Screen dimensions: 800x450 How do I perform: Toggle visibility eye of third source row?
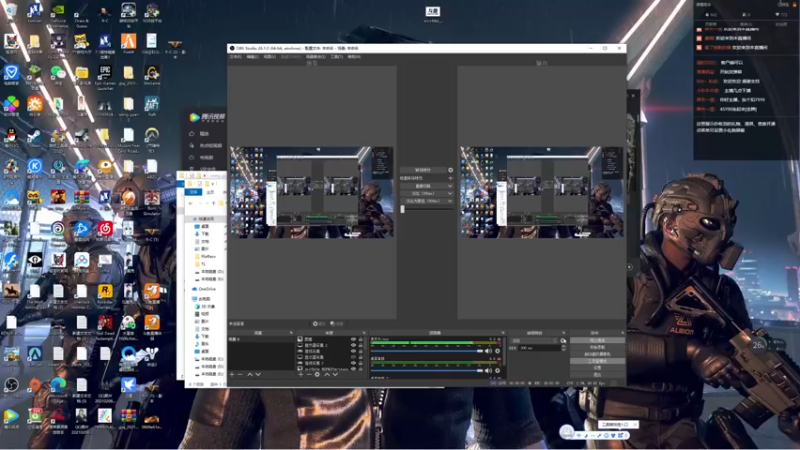pos(353,351)
